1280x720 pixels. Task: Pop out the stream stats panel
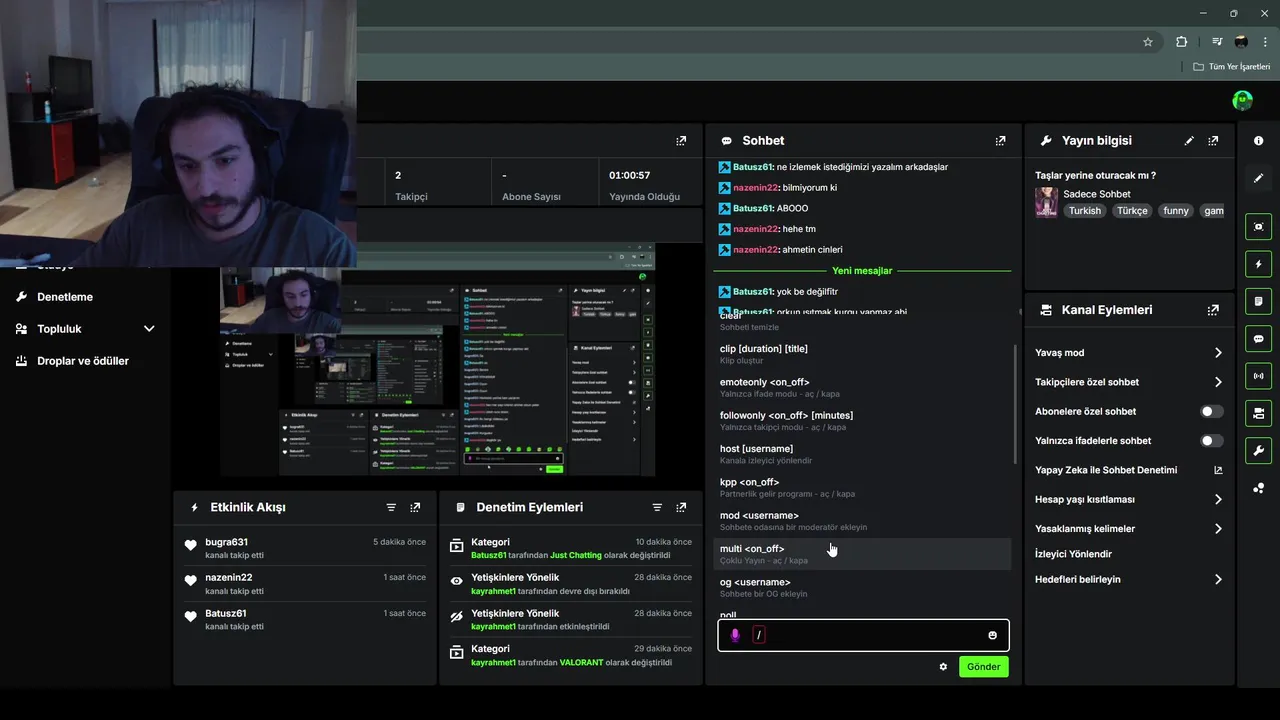point(681,141)
